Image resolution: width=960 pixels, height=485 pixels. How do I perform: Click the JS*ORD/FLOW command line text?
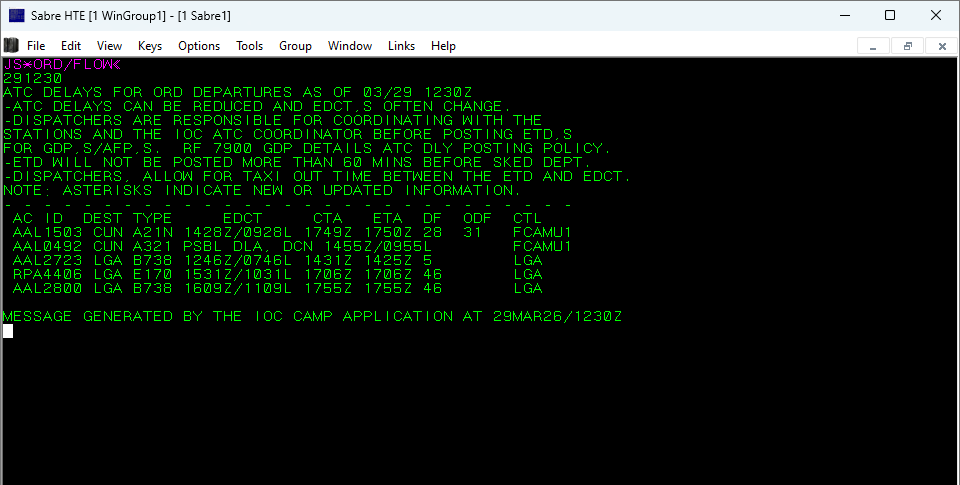pos(60,64)
